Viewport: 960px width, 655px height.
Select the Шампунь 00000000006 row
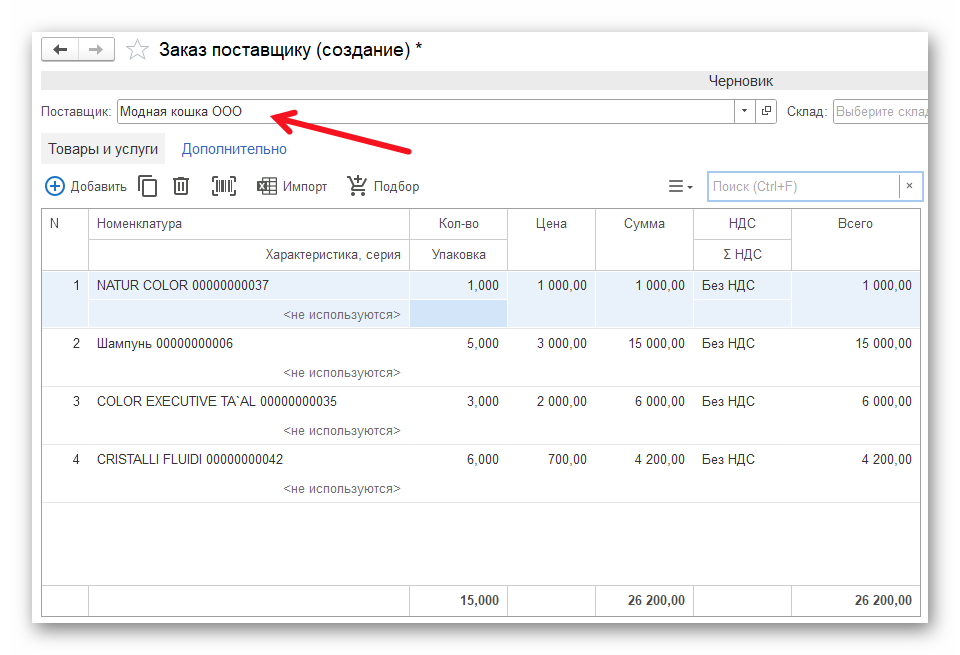point(165,343)
